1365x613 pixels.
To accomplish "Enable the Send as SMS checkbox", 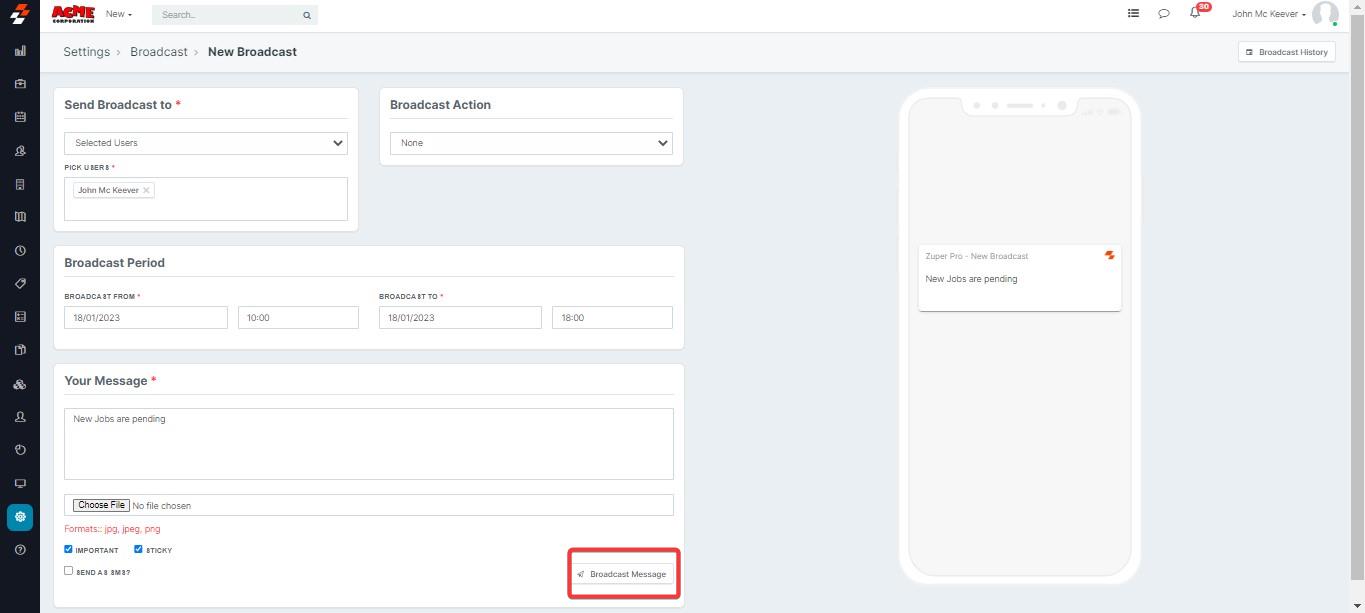I will click(69, 571).
